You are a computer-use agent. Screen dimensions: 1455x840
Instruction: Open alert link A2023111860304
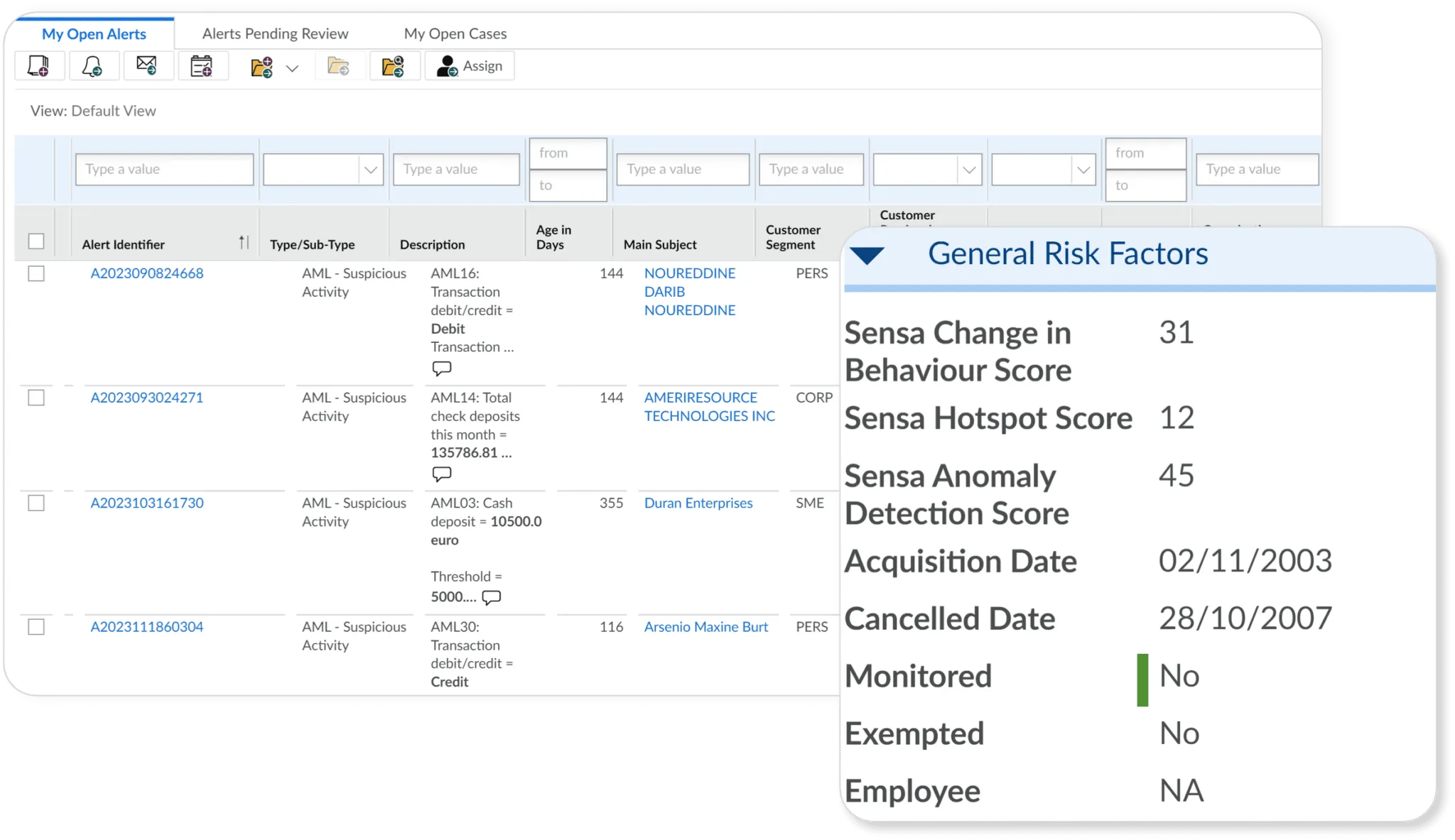[x=147, y=627]
